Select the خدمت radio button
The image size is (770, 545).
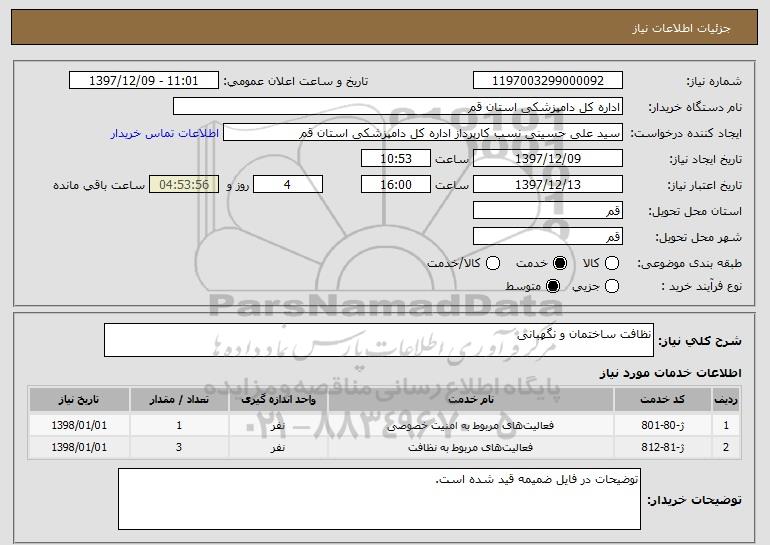click(559, 263)
